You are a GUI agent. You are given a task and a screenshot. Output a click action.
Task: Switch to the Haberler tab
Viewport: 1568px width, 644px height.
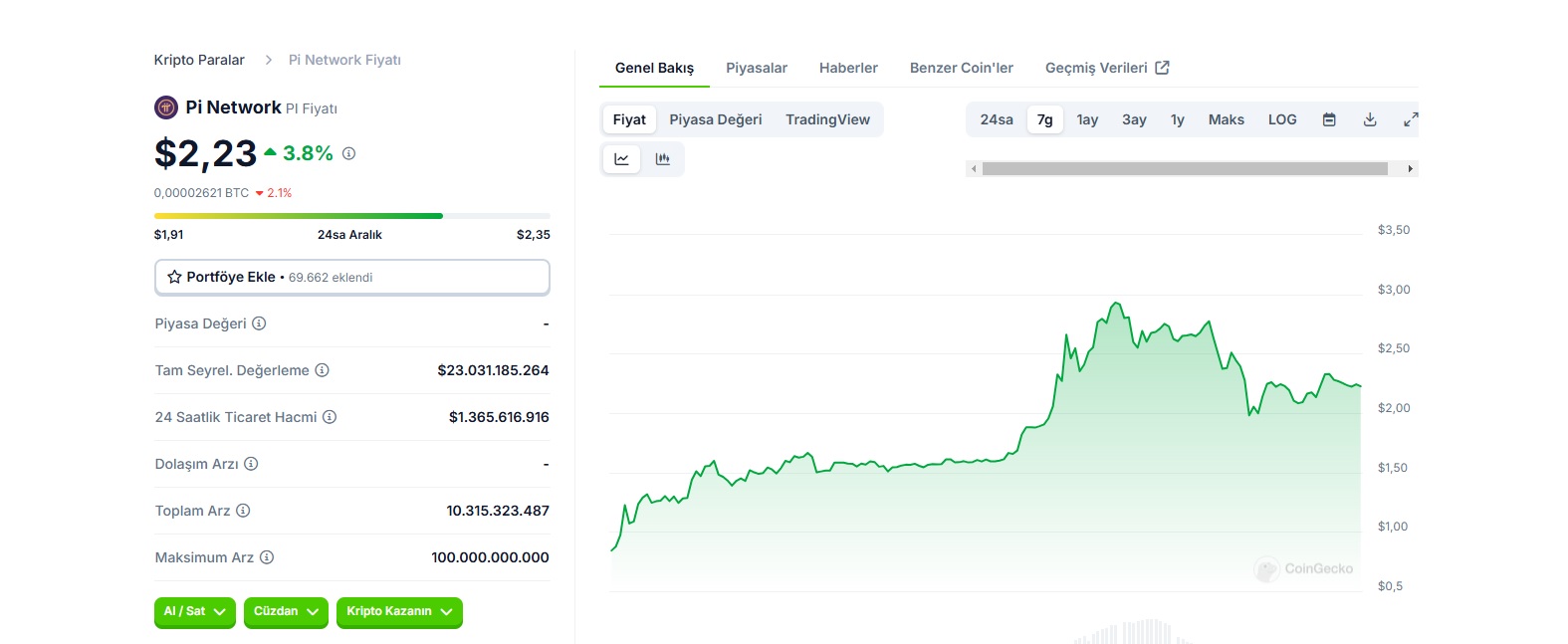click(848, 68)
